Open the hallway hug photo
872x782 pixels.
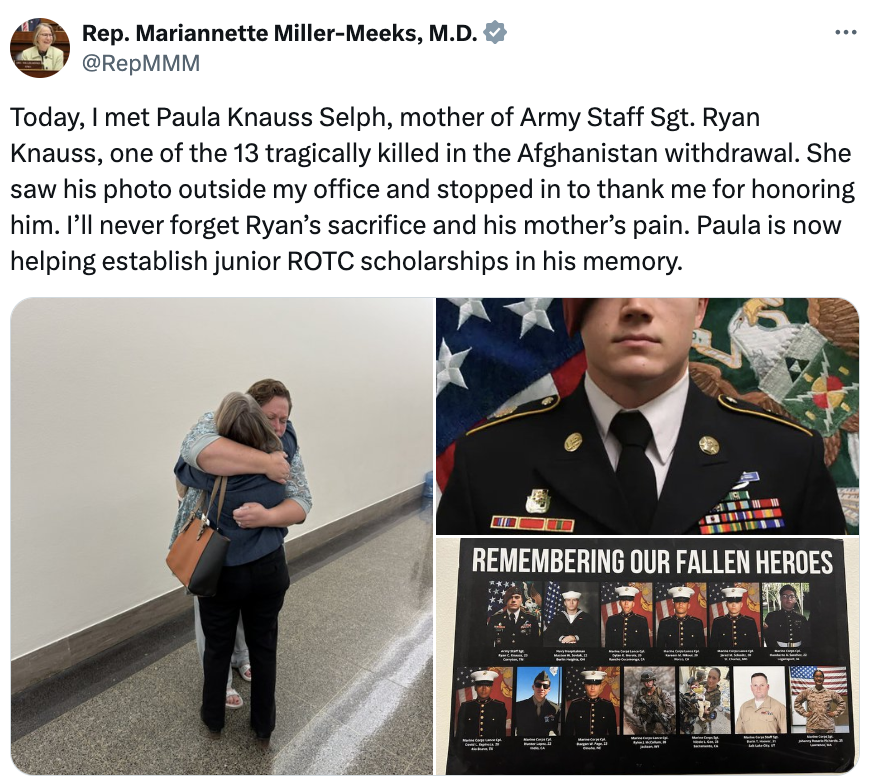(x=222, y=536)
